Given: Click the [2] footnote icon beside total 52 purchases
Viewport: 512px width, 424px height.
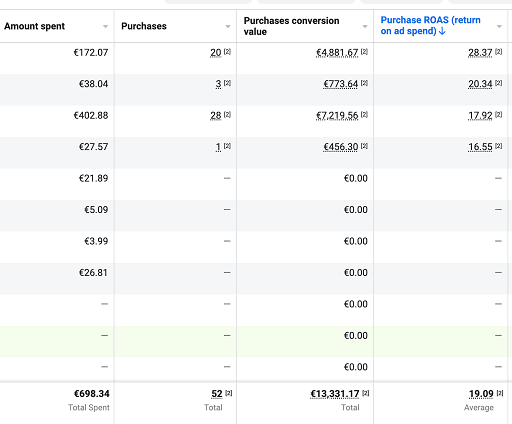Looking at the screenshot, I should (x=229, y=393).
